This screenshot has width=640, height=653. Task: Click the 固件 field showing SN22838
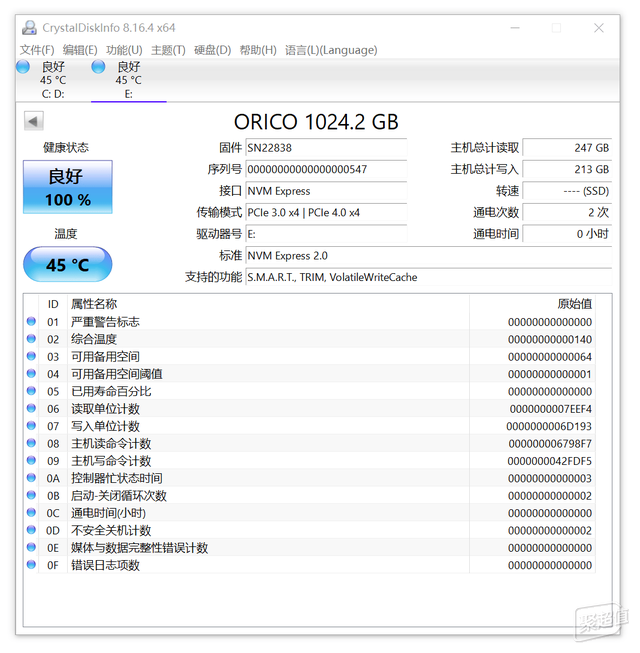click(326, 148)
